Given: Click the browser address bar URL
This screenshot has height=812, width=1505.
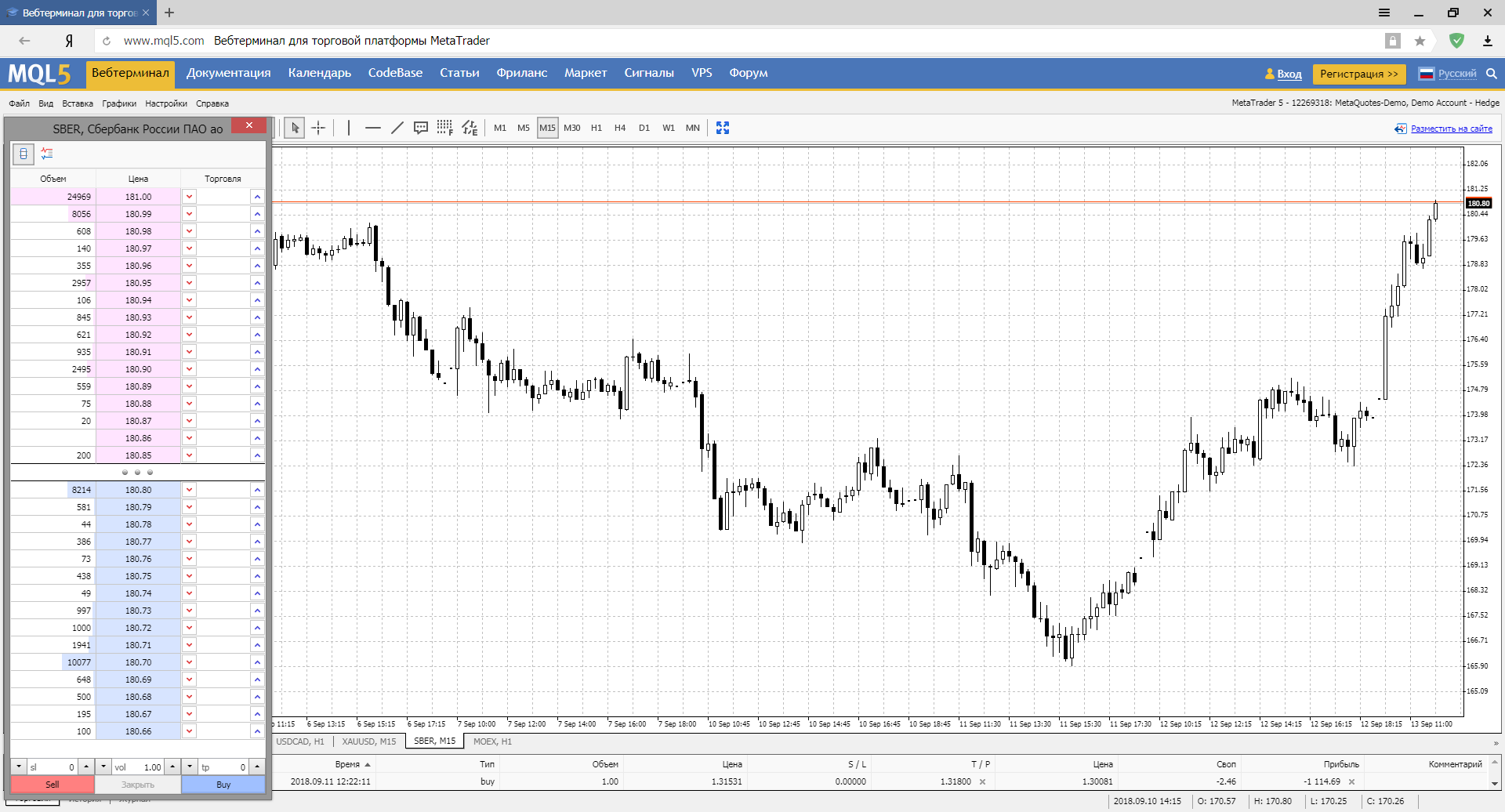Looking at the screenshot, I should (164, 41).
